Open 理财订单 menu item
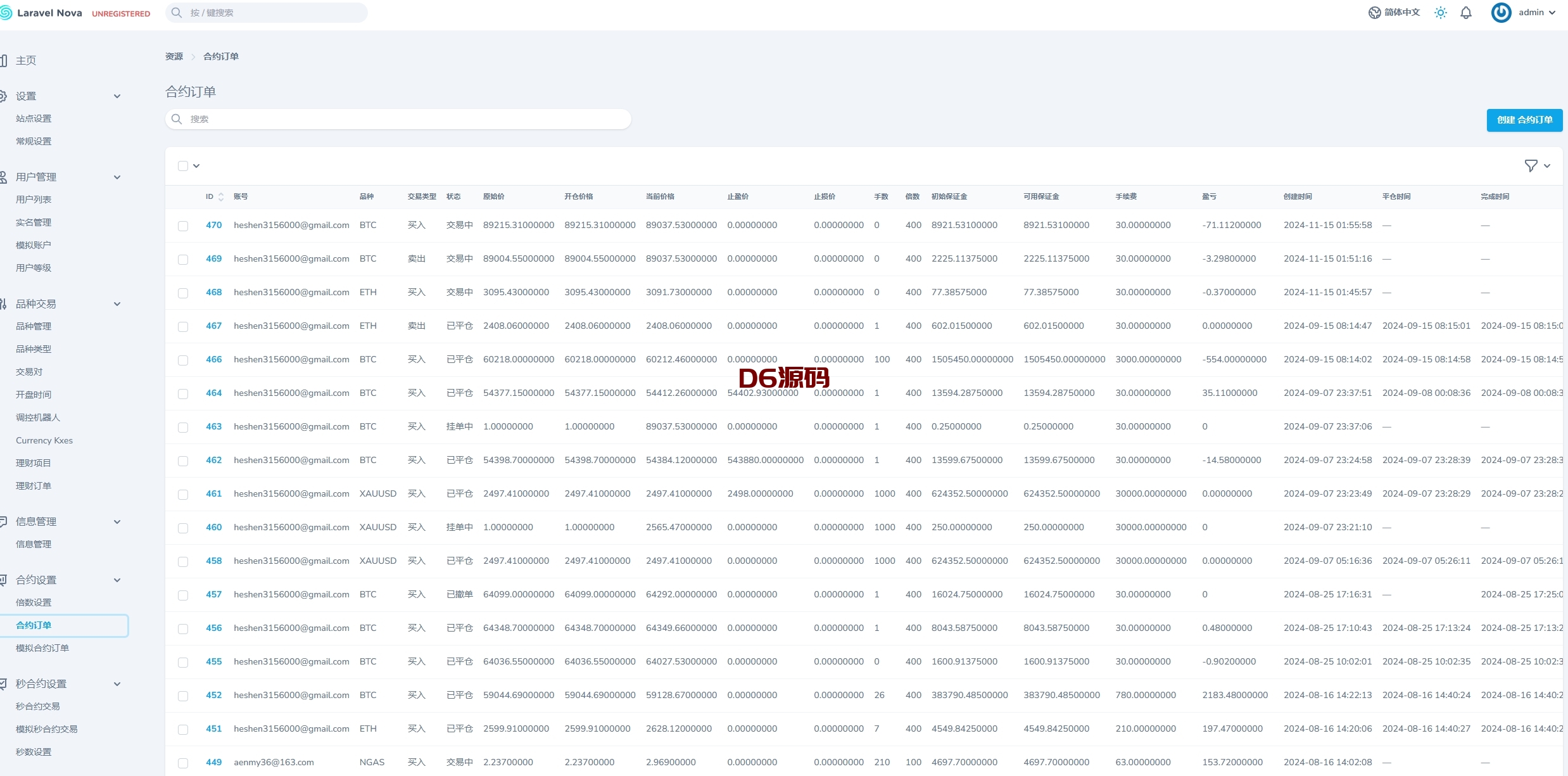 [x=34, y=487]
